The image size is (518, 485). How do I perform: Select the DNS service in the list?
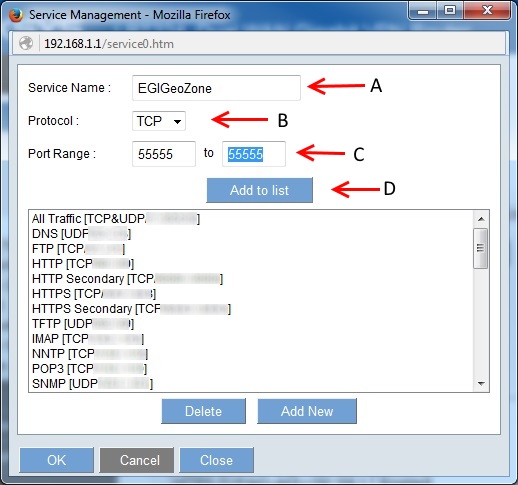tap(81, 234)
